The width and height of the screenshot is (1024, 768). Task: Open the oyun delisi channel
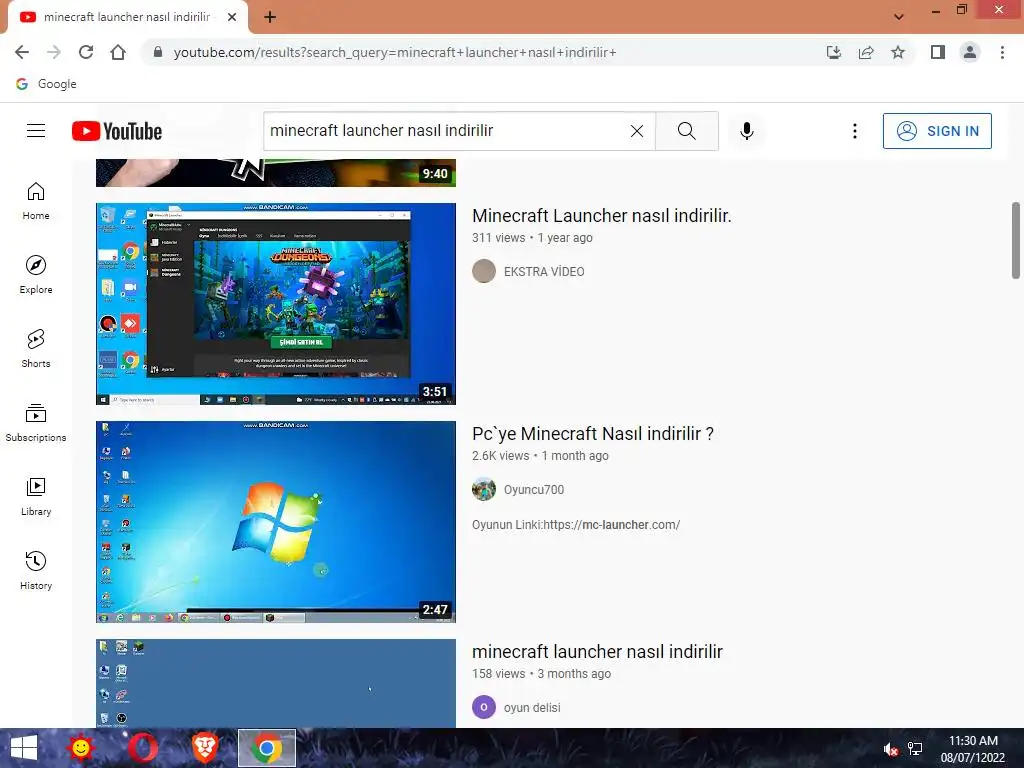[532, 708]
